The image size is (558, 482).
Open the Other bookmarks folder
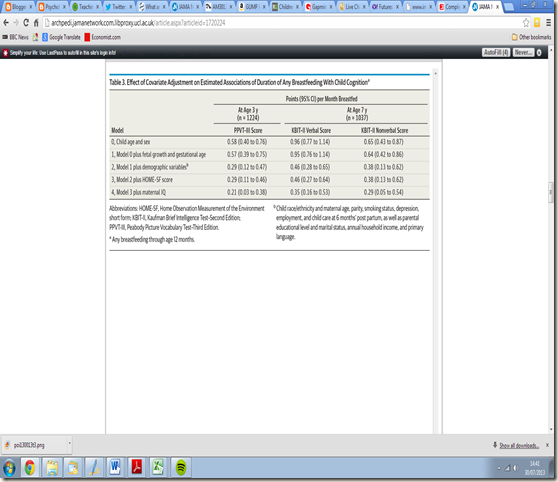[531, 37]
